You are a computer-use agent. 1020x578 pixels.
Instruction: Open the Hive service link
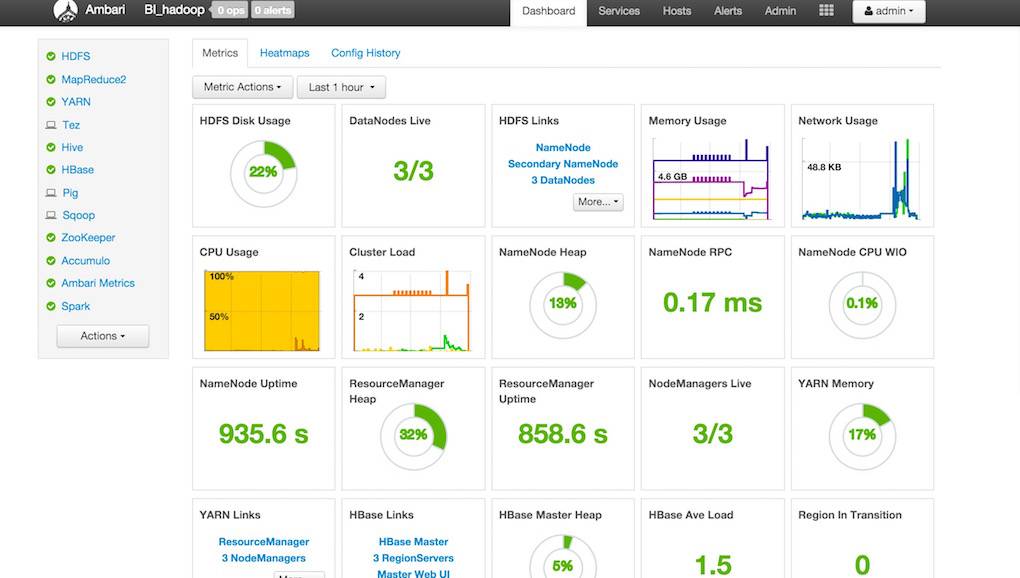click(72, 148)
